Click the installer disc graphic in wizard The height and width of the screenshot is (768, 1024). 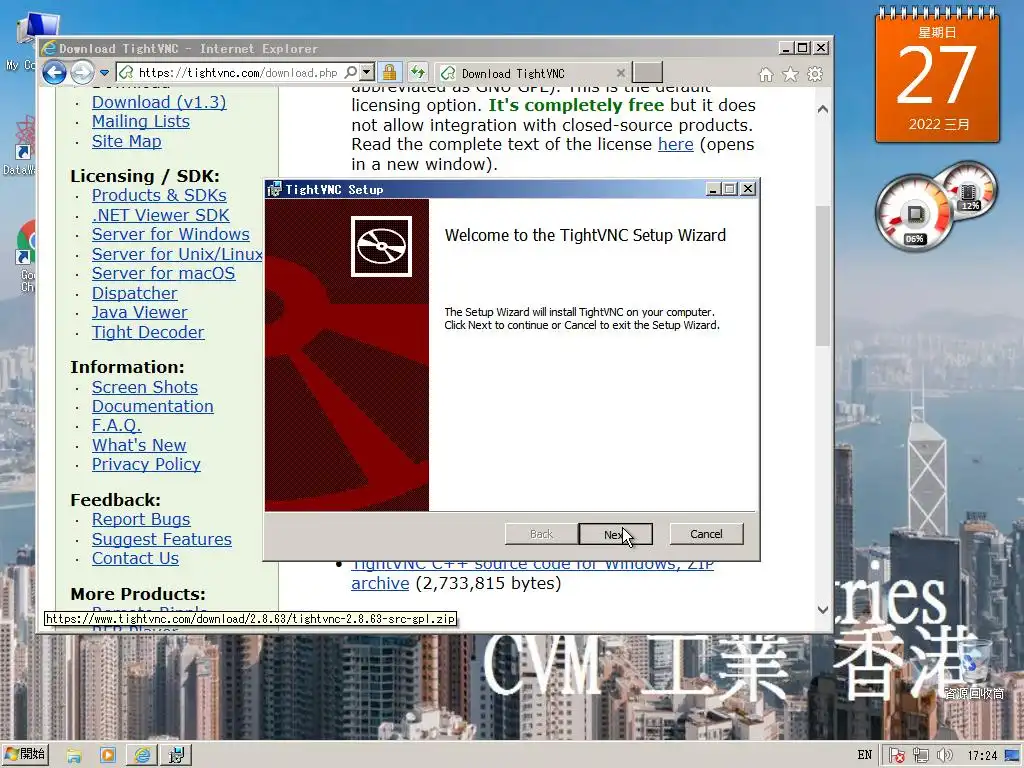[x=381, y=246]
